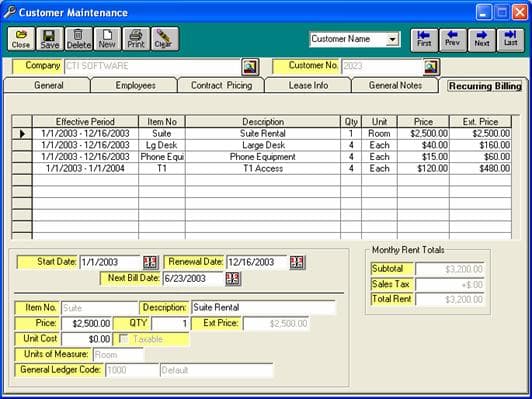Viewport: 532px width, 399px height.
Task: Click the General Ledger Code 1000 field
Action: pos(132,370)
